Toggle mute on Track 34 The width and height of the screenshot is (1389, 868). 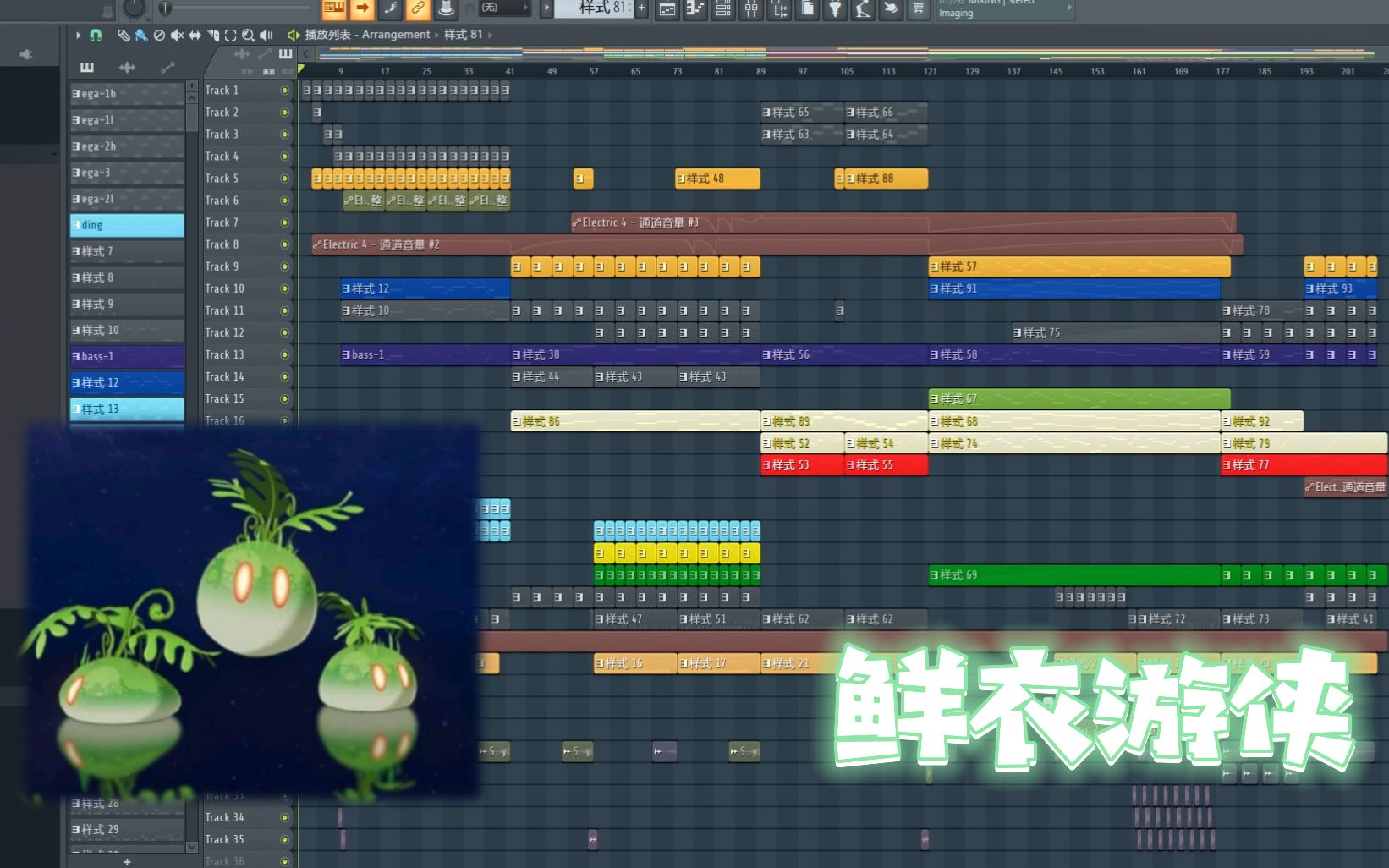click(x=284, y=817)
